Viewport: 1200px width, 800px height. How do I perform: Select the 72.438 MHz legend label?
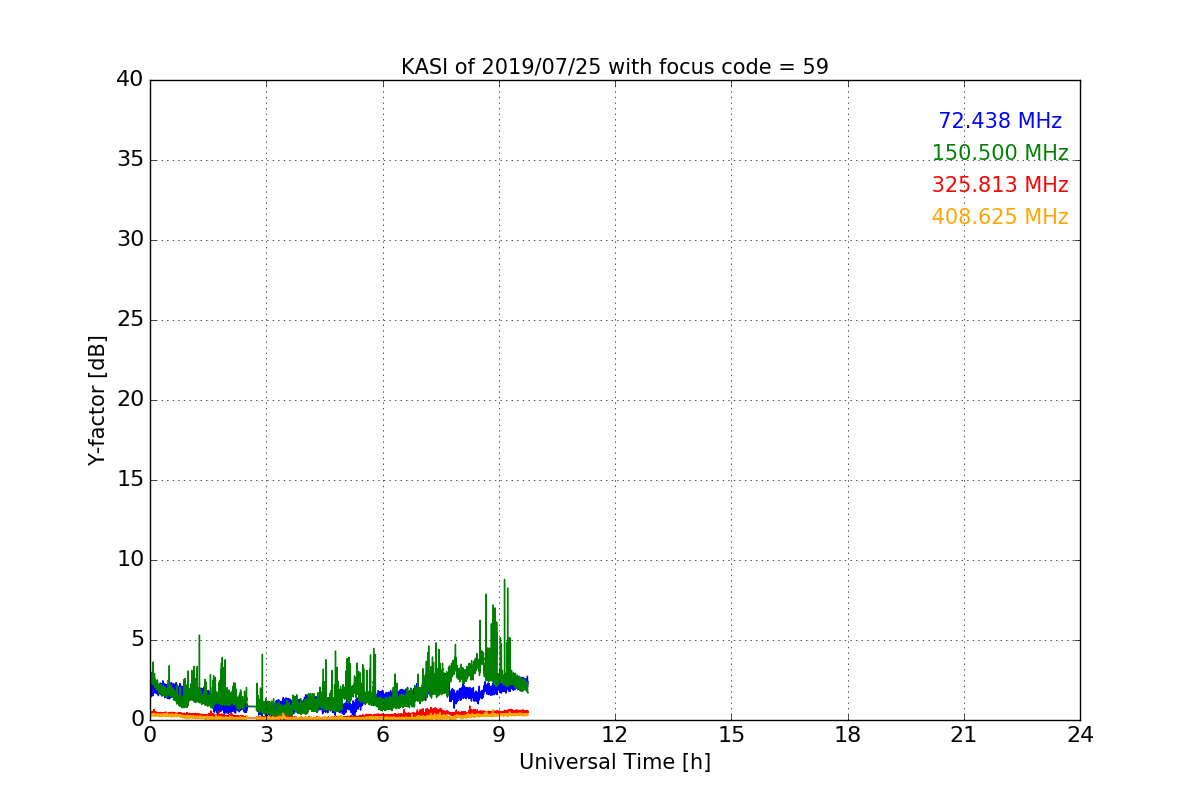(1000, 121)
